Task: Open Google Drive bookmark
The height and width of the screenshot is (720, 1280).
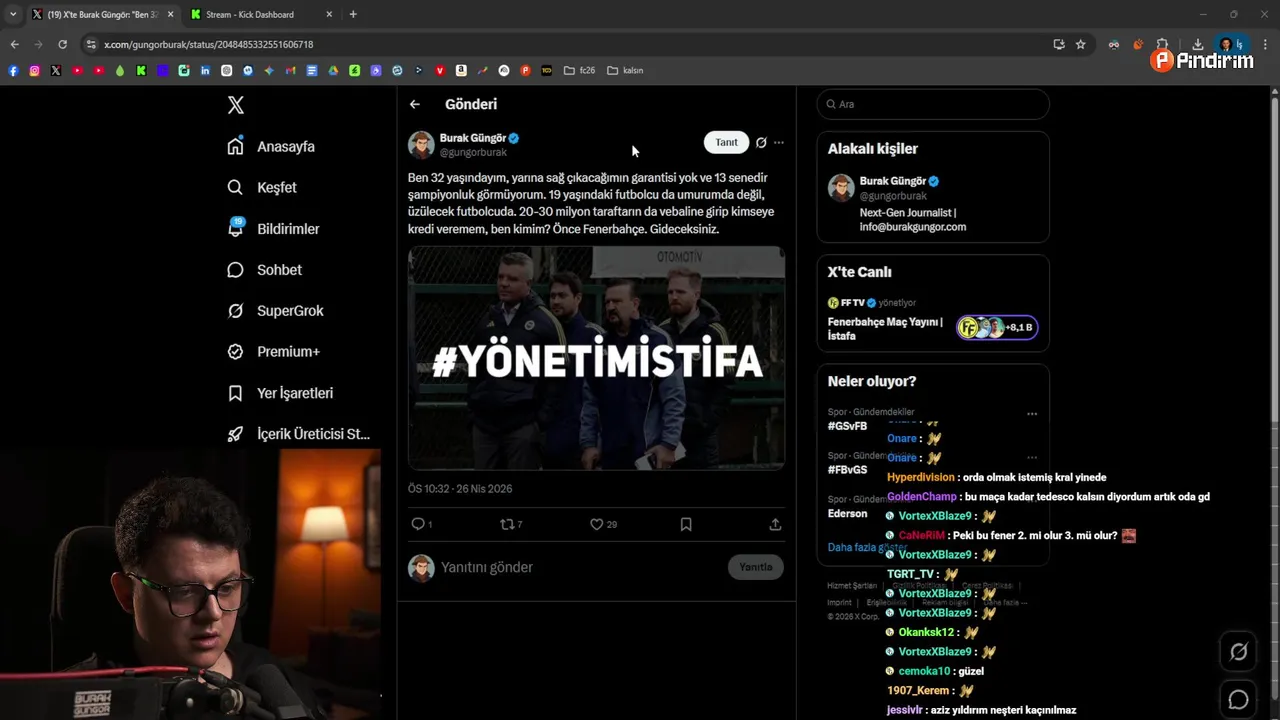Action: (x=334, y=70)
